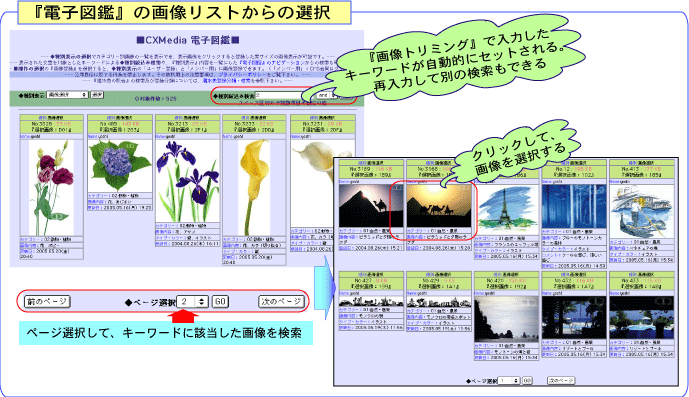Open the and/or search condition dropdown
This screenshot has height=397, width=689.
(326, 95)
